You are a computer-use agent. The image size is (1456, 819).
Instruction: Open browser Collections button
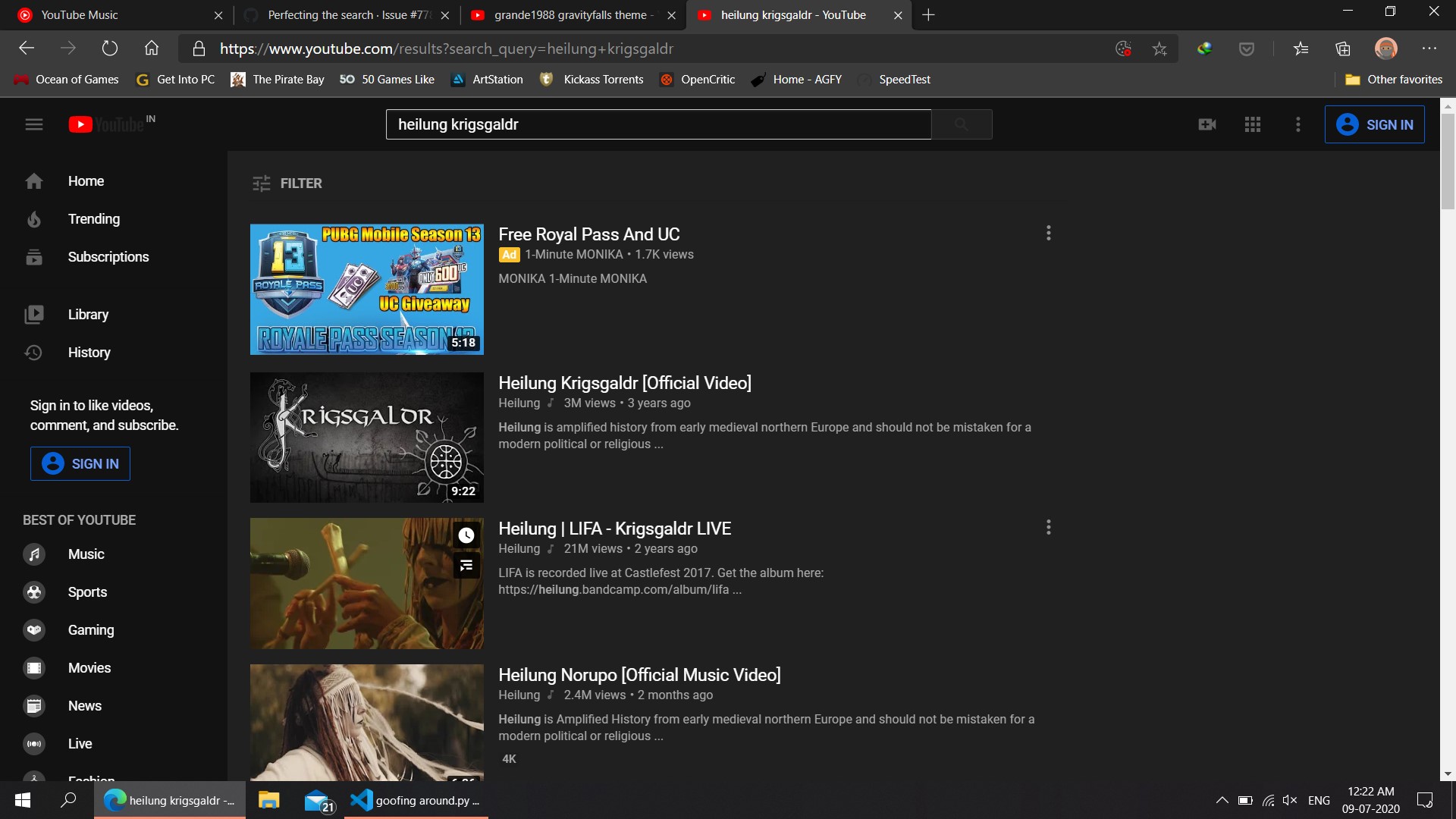[1343, 49]
